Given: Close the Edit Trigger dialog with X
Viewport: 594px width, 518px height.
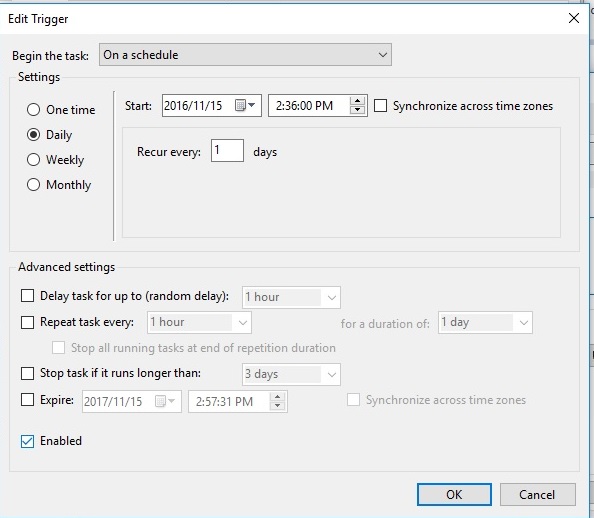Looking at the screenshot, I should (x=574, y=18).
